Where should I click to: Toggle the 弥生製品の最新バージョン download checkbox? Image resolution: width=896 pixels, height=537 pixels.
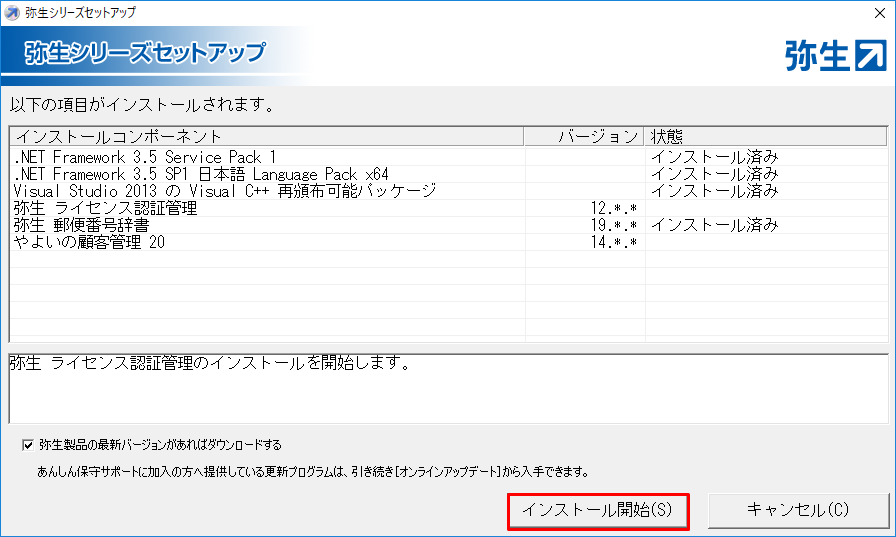pos(28,444)
